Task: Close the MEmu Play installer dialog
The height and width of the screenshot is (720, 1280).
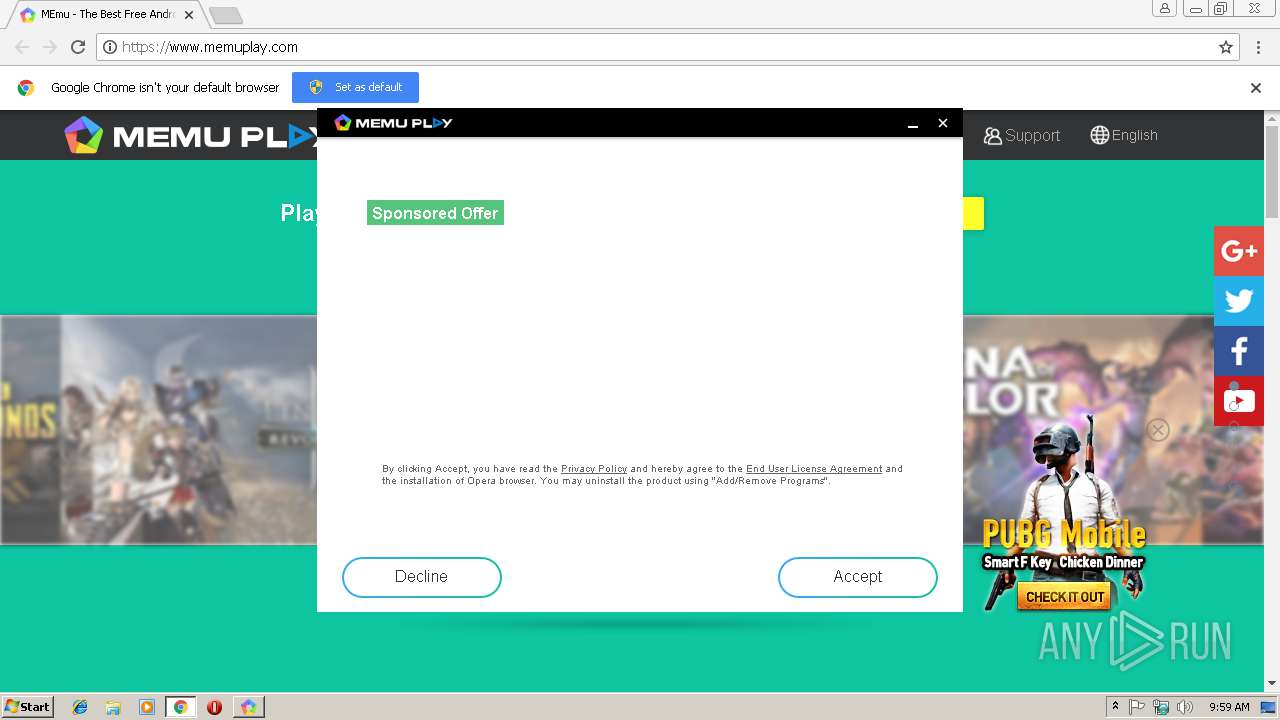Action: [942, 123]
